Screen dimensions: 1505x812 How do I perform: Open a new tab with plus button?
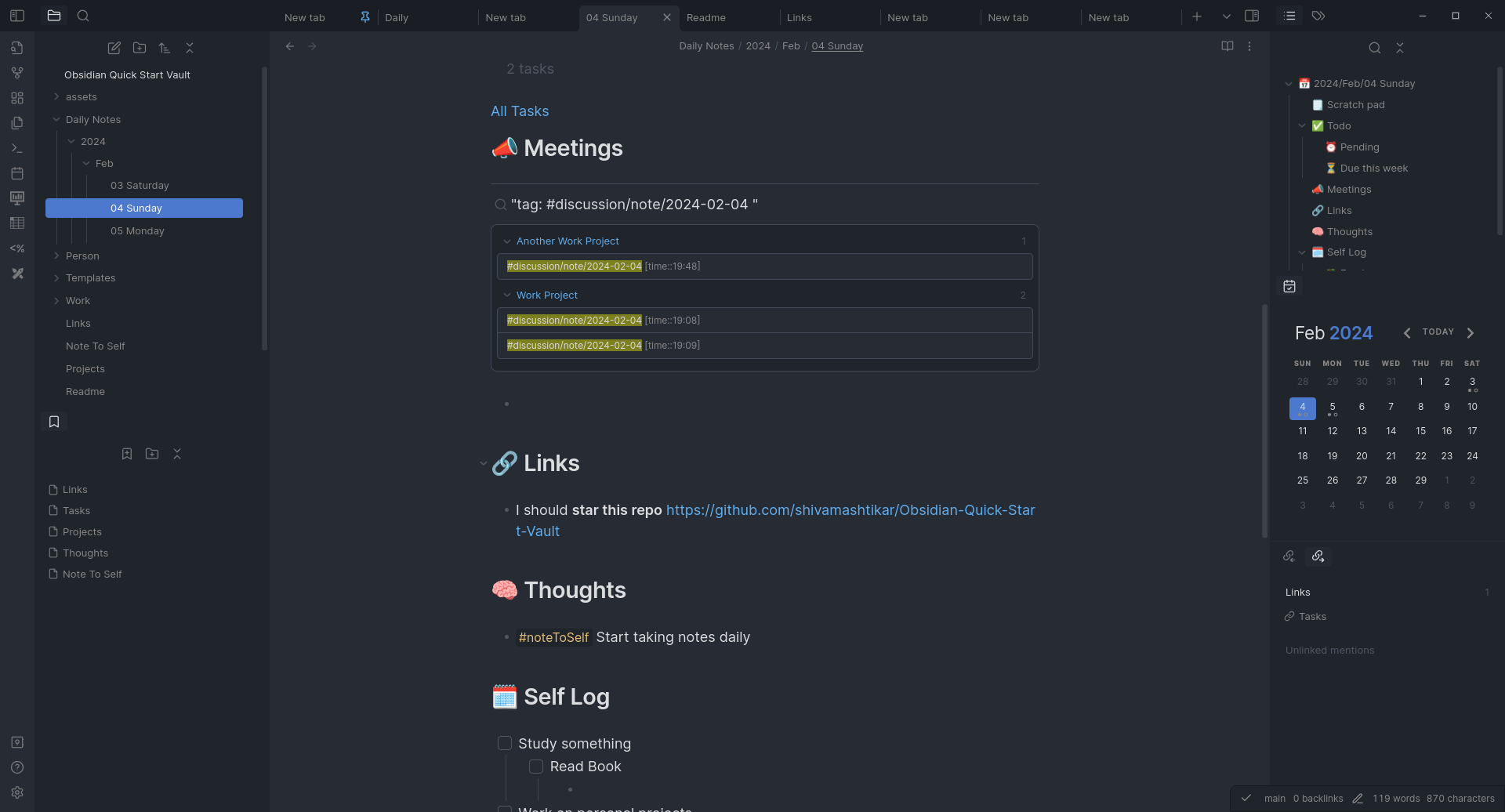click(x=1197, y=16)
